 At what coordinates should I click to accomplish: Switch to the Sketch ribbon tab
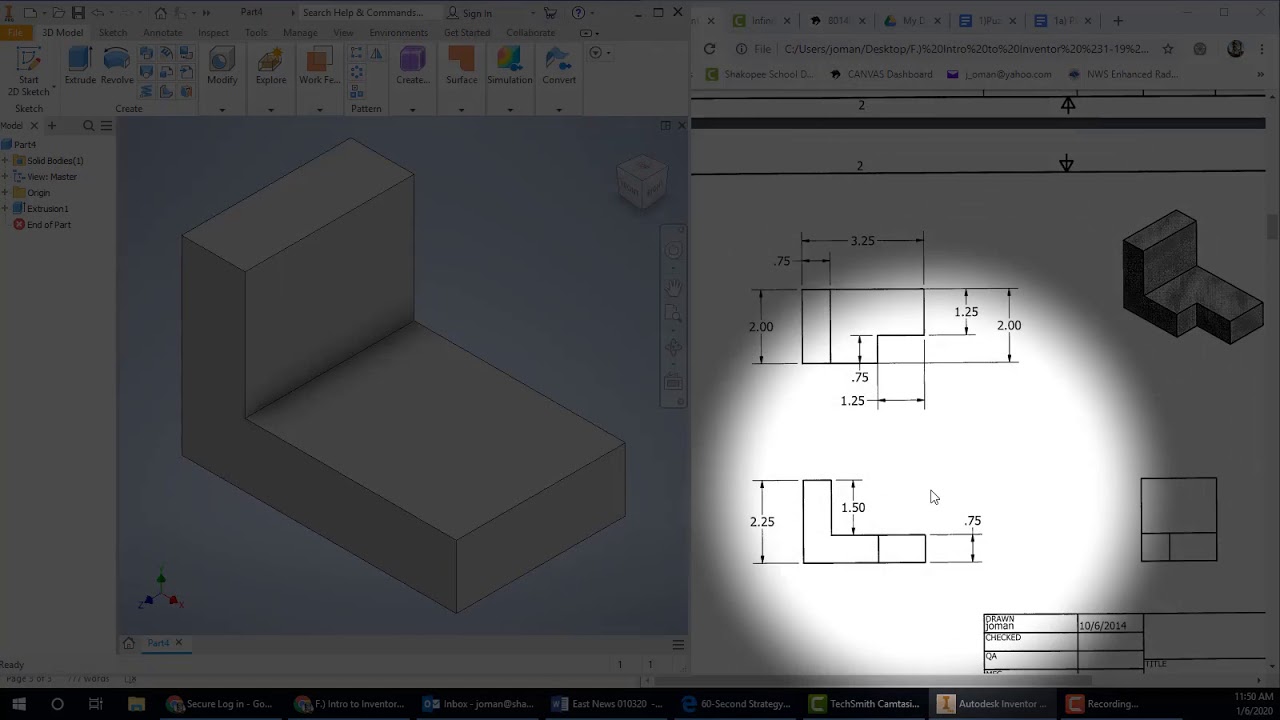coord(113,32)
